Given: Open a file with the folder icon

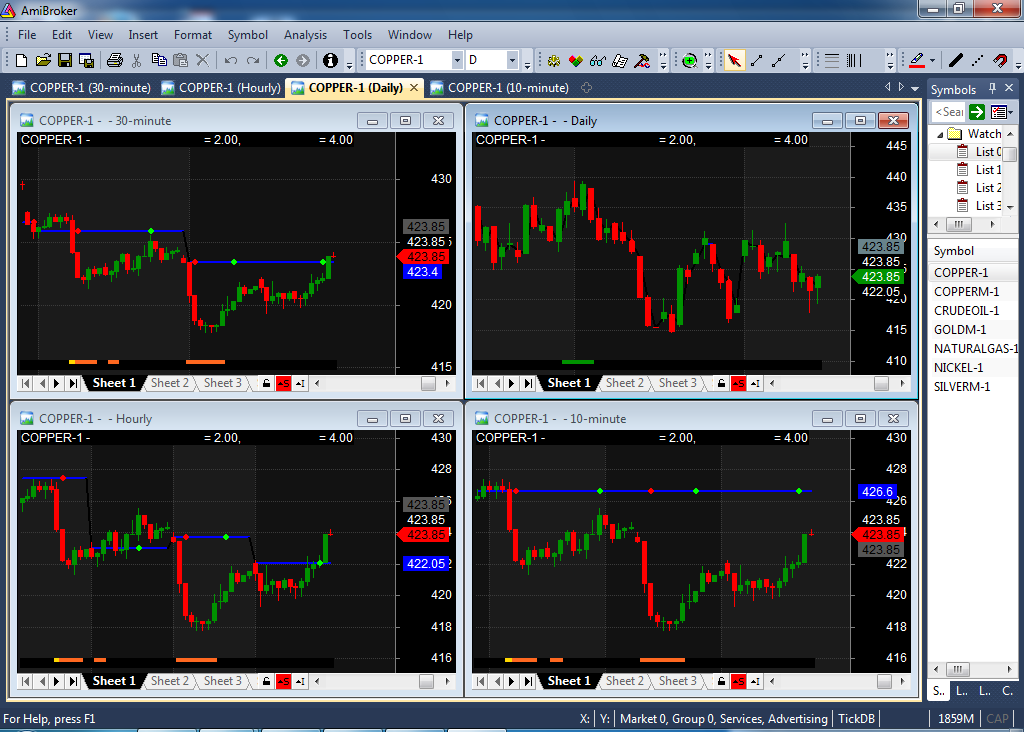Looking at the screenshot, I should (x=43, y=60).
